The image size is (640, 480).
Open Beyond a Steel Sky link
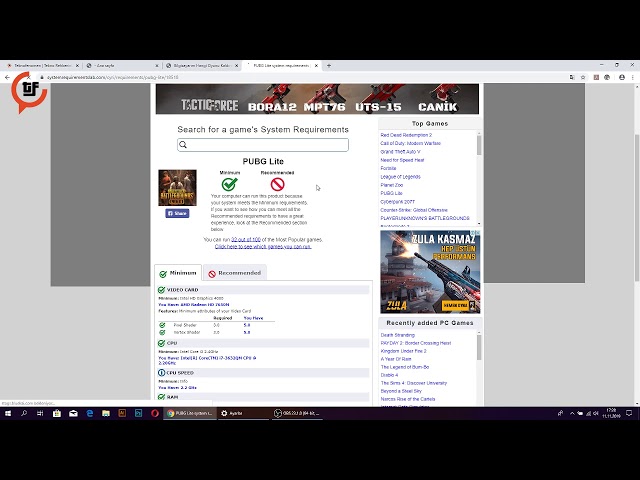(x=401, y=391)
